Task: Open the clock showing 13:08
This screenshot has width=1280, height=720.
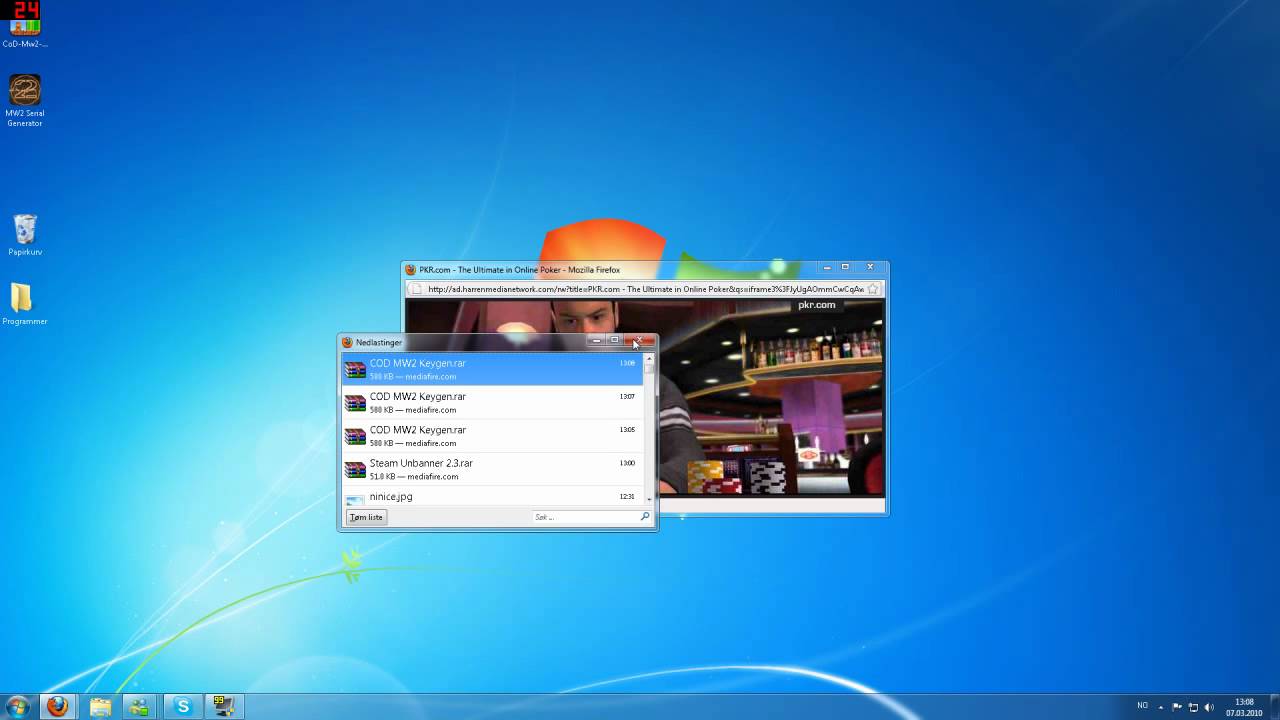Action: pos(1244,707)
